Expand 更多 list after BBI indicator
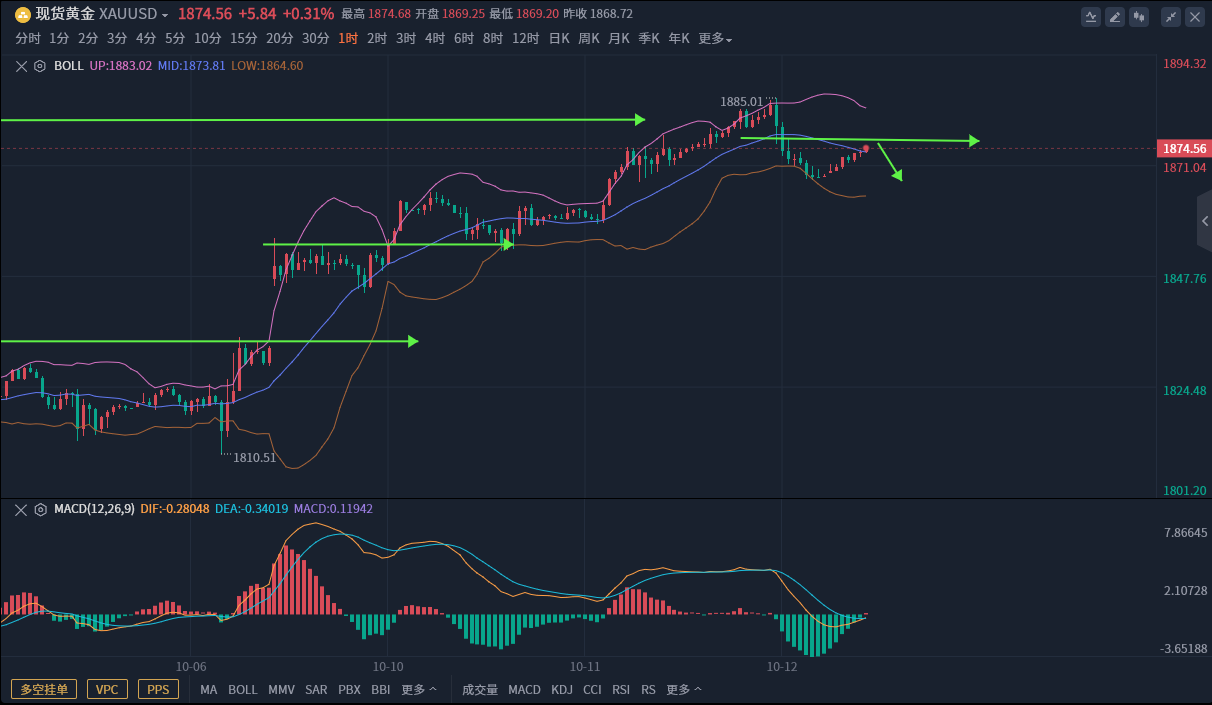Viewport: 1212px width, 705px height. coord(419,690)
